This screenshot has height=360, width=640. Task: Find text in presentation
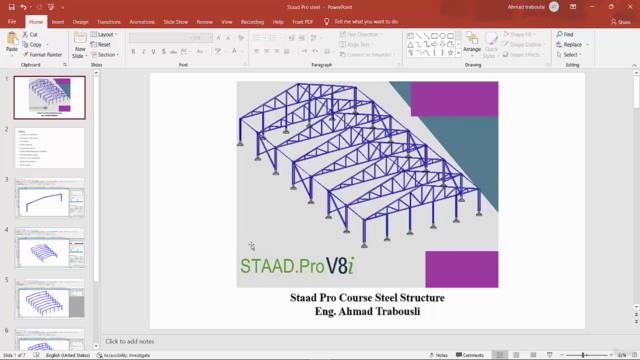[565, 34]
